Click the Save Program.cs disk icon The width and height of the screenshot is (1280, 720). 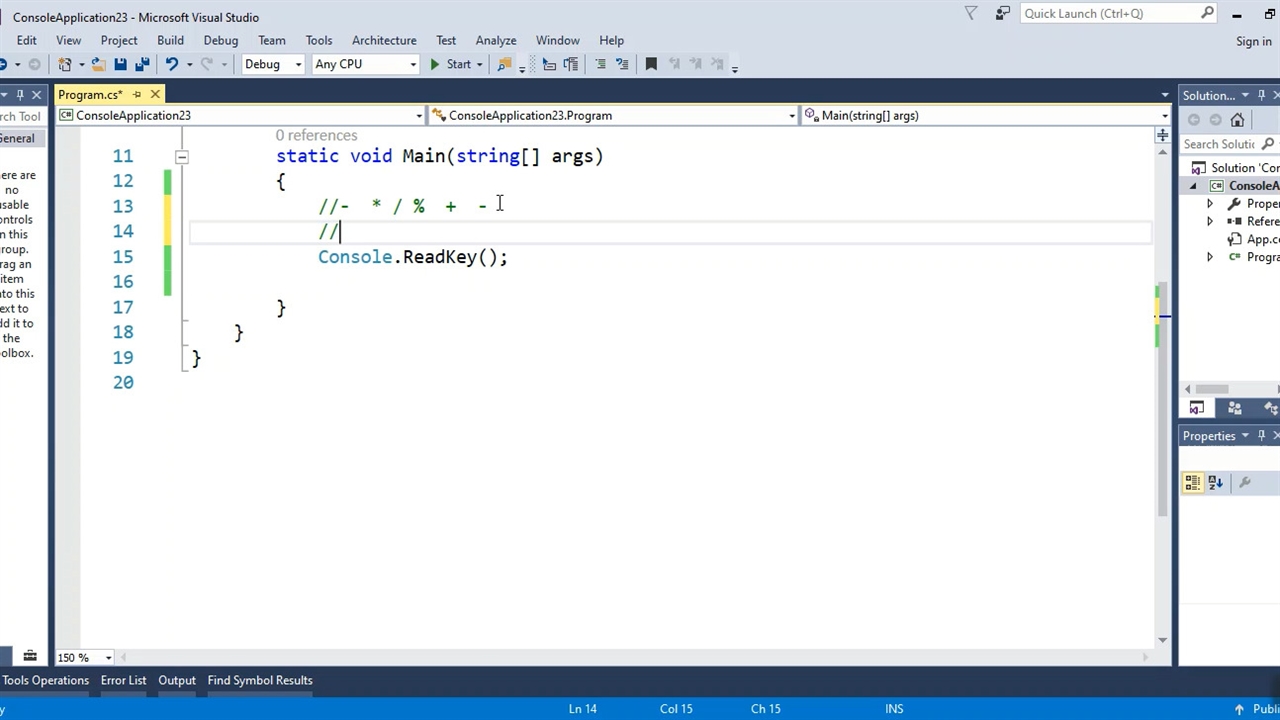(120, 64)
